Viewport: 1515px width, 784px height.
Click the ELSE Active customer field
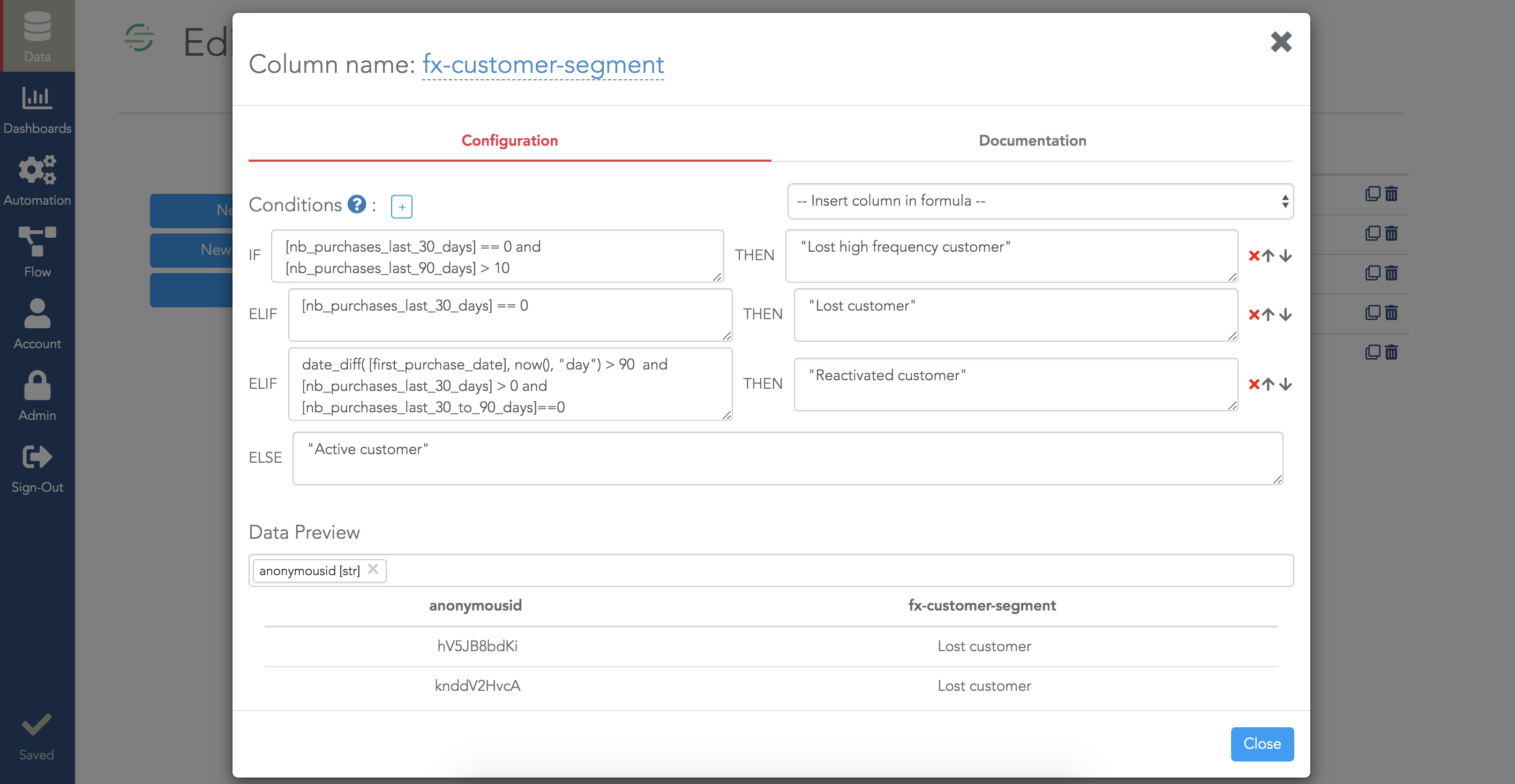[787, 458]
